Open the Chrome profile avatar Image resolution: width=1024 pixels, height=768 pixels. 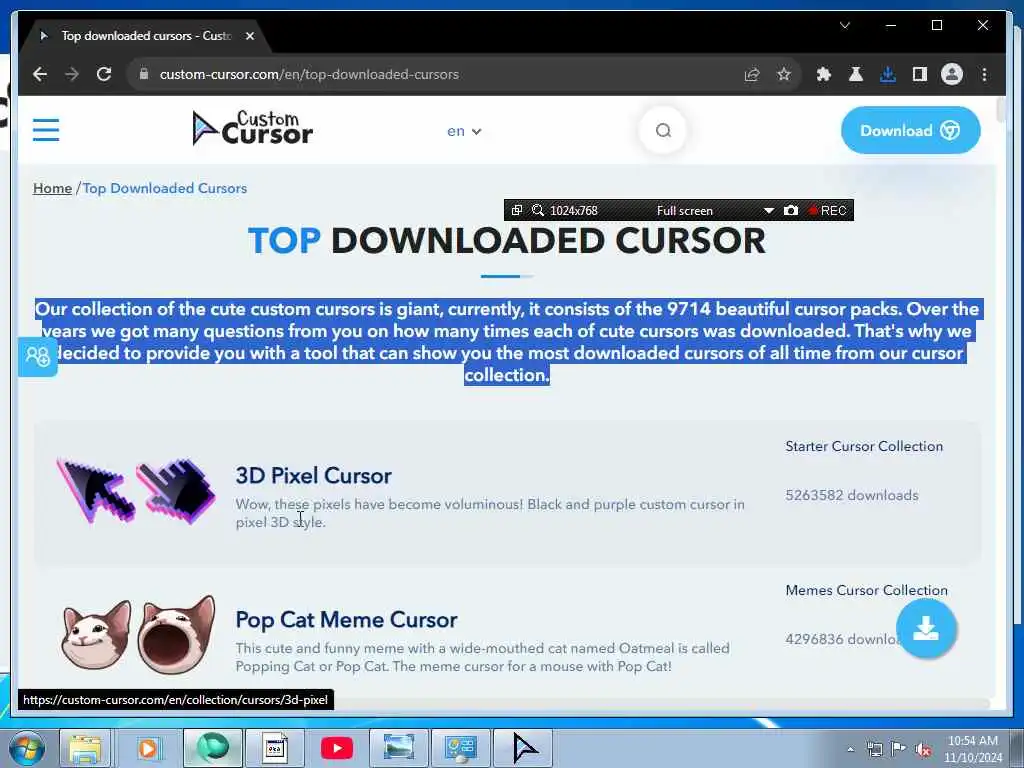point(952,74)
